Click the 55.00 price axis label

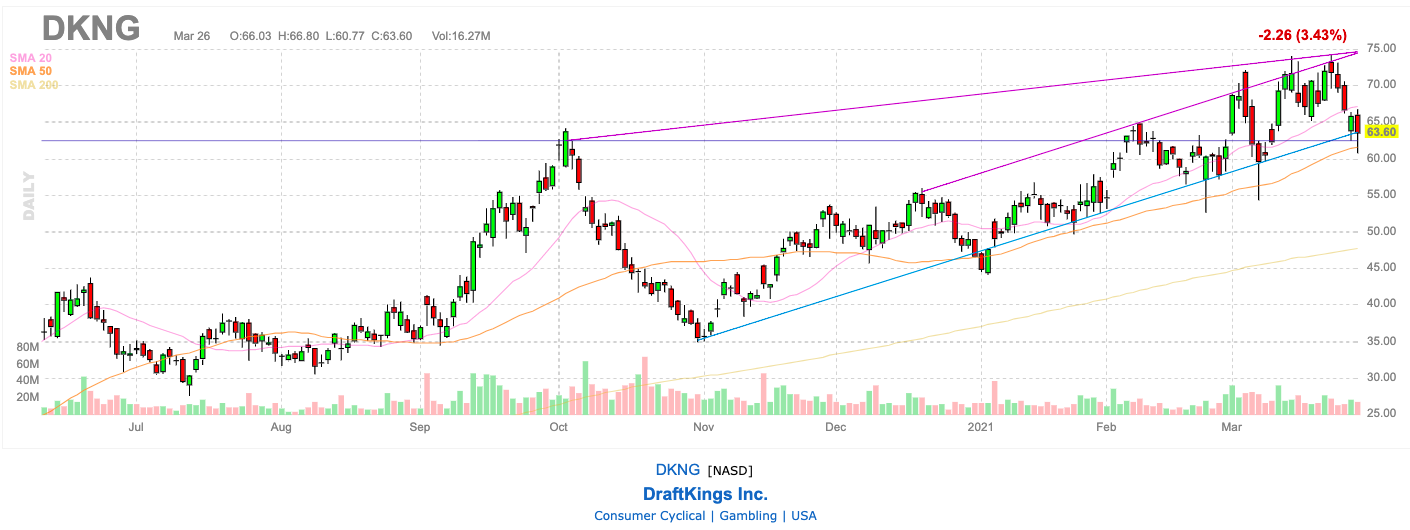[x=1381, y=195]
